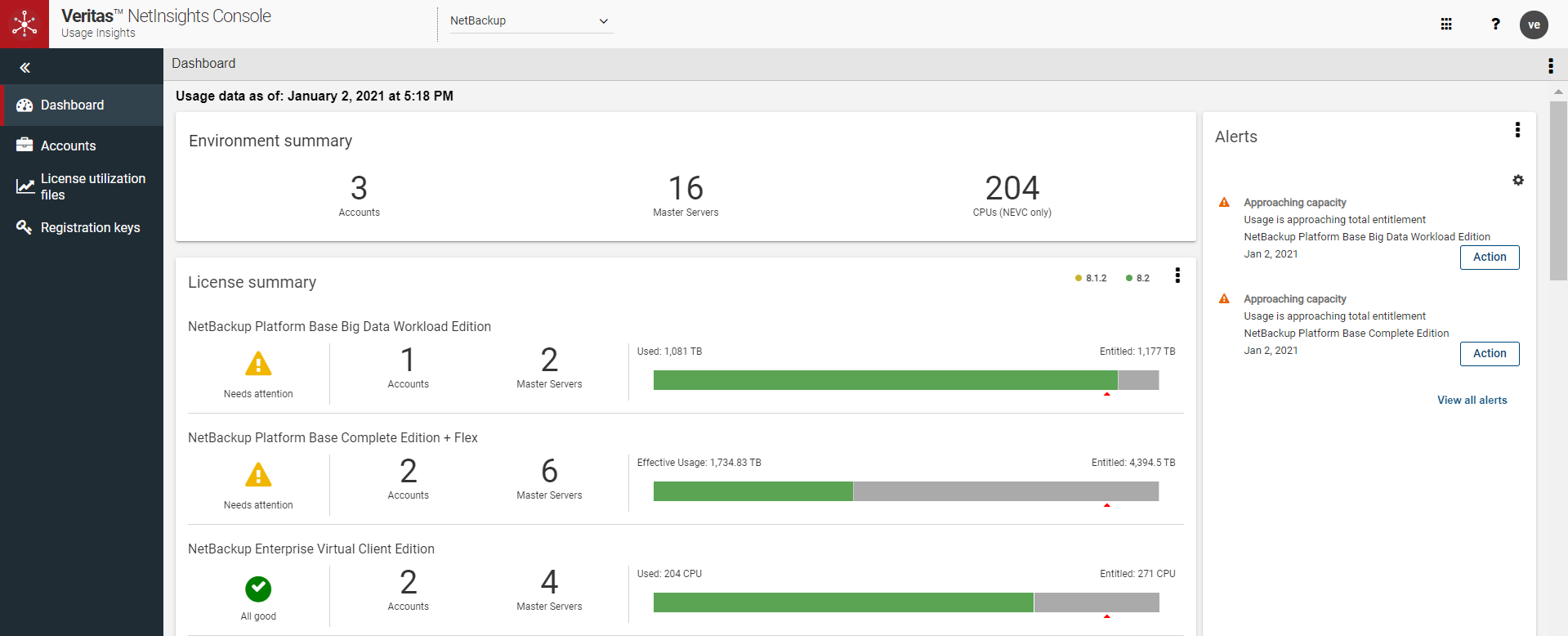Screen dimensions: 1568x636
Task: Select NetBackup Platform Base Big Data Workload Edition title
Action: pyautogui.click(x=339, y=326)
